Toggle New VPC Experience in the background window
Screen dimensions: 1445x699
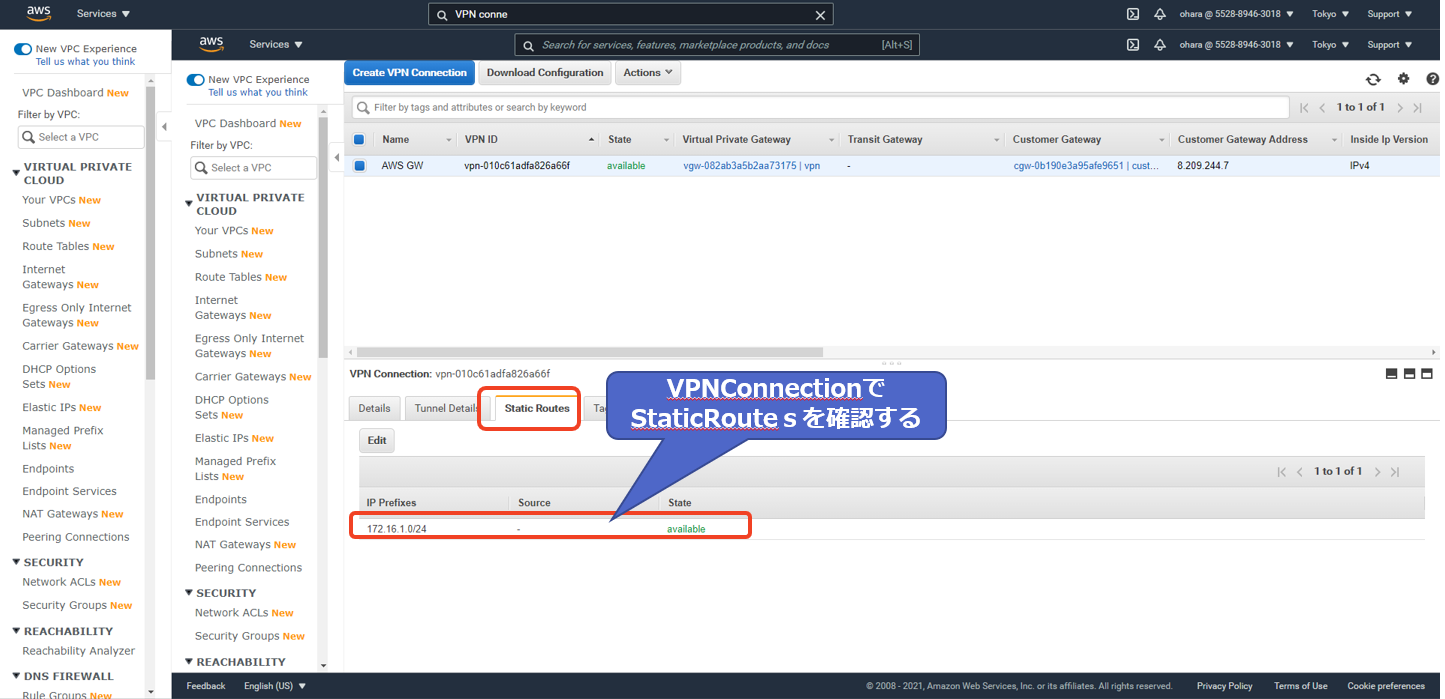click(23, 49)
